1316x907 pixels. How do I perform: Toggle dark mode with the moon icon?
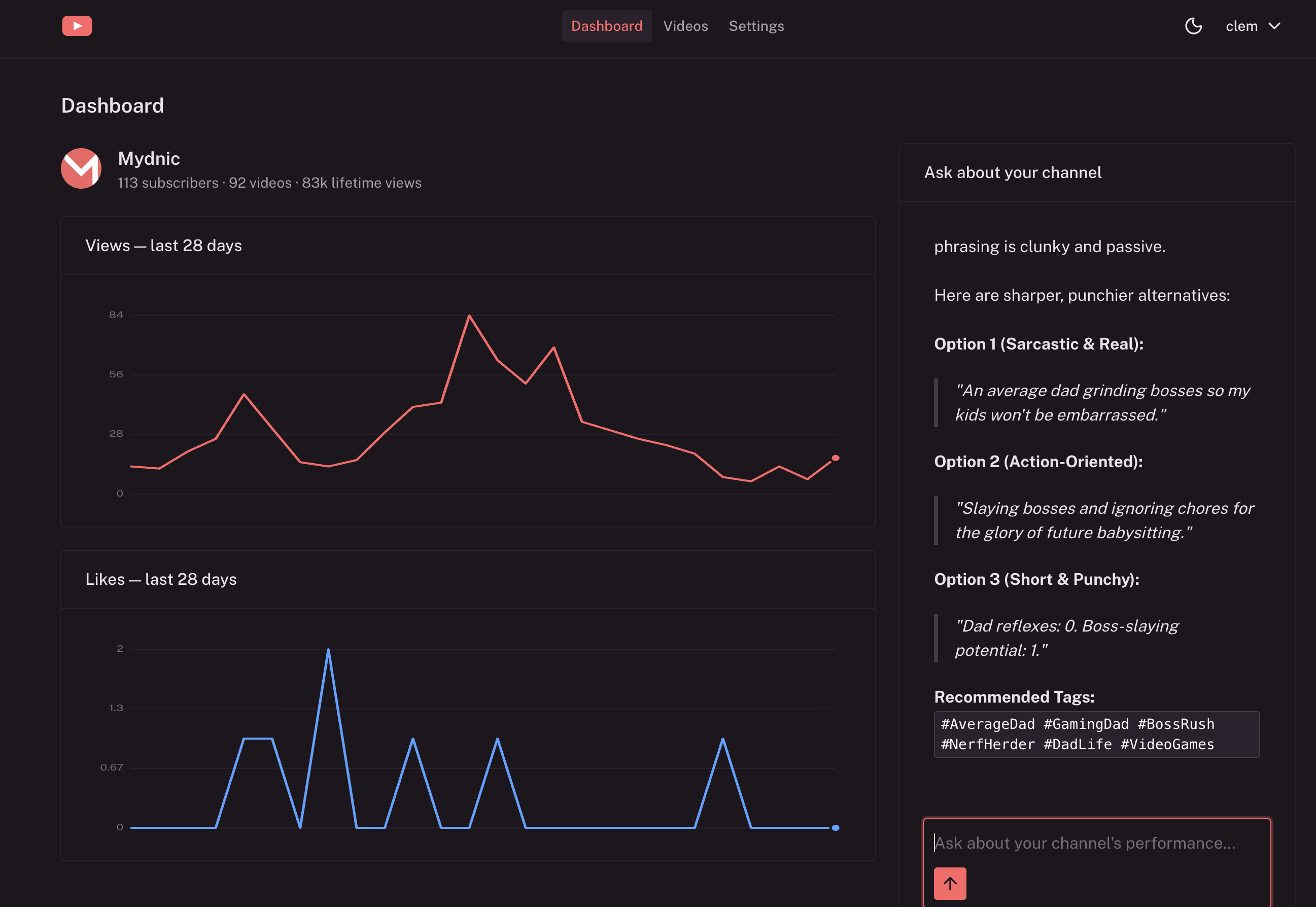(x=1193, y=26)
